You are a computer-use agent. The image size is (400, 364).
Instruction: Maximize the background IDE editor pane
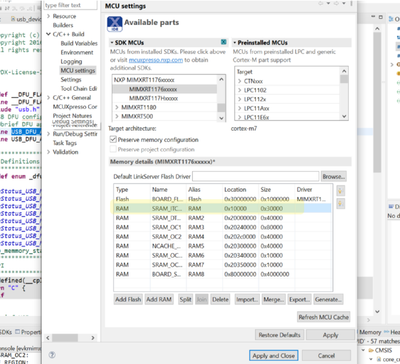(x=381, y=17)
